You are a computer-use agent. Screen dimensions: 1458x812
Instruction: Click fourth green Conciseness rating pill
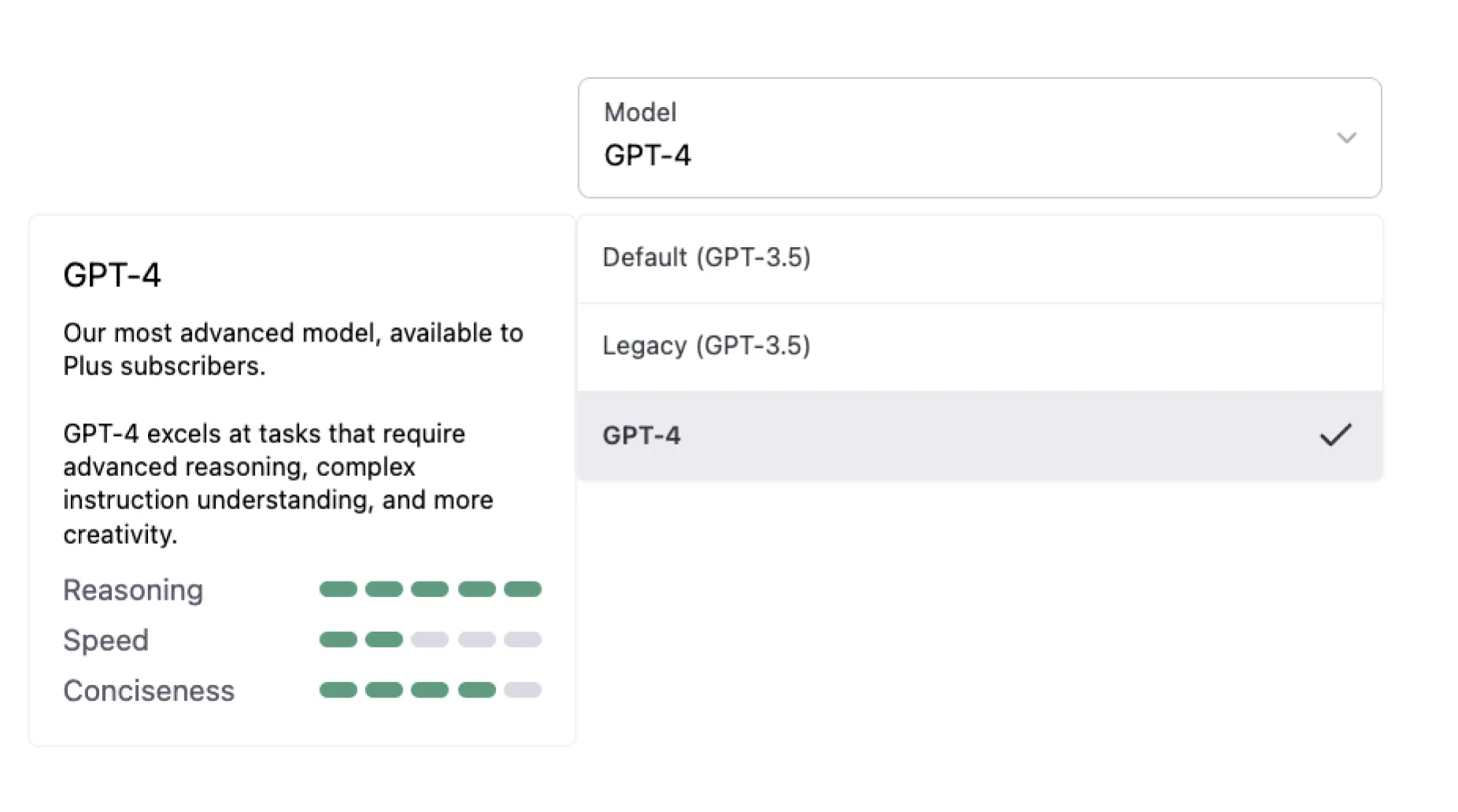[477, 690]
